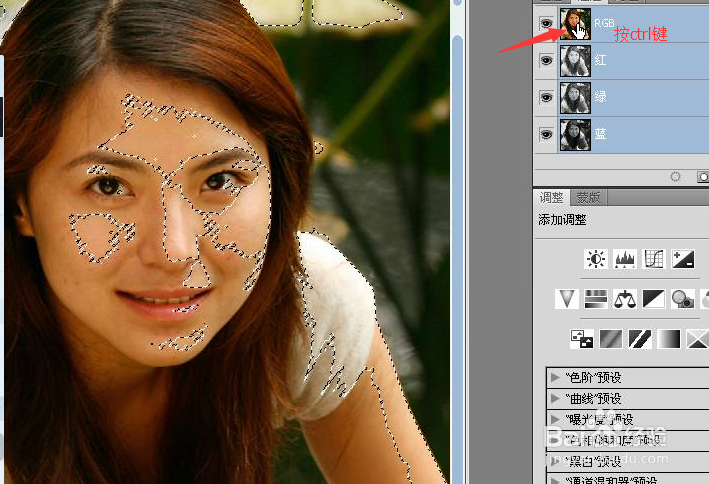Add a Posterize adjustment

pos(610,339)
